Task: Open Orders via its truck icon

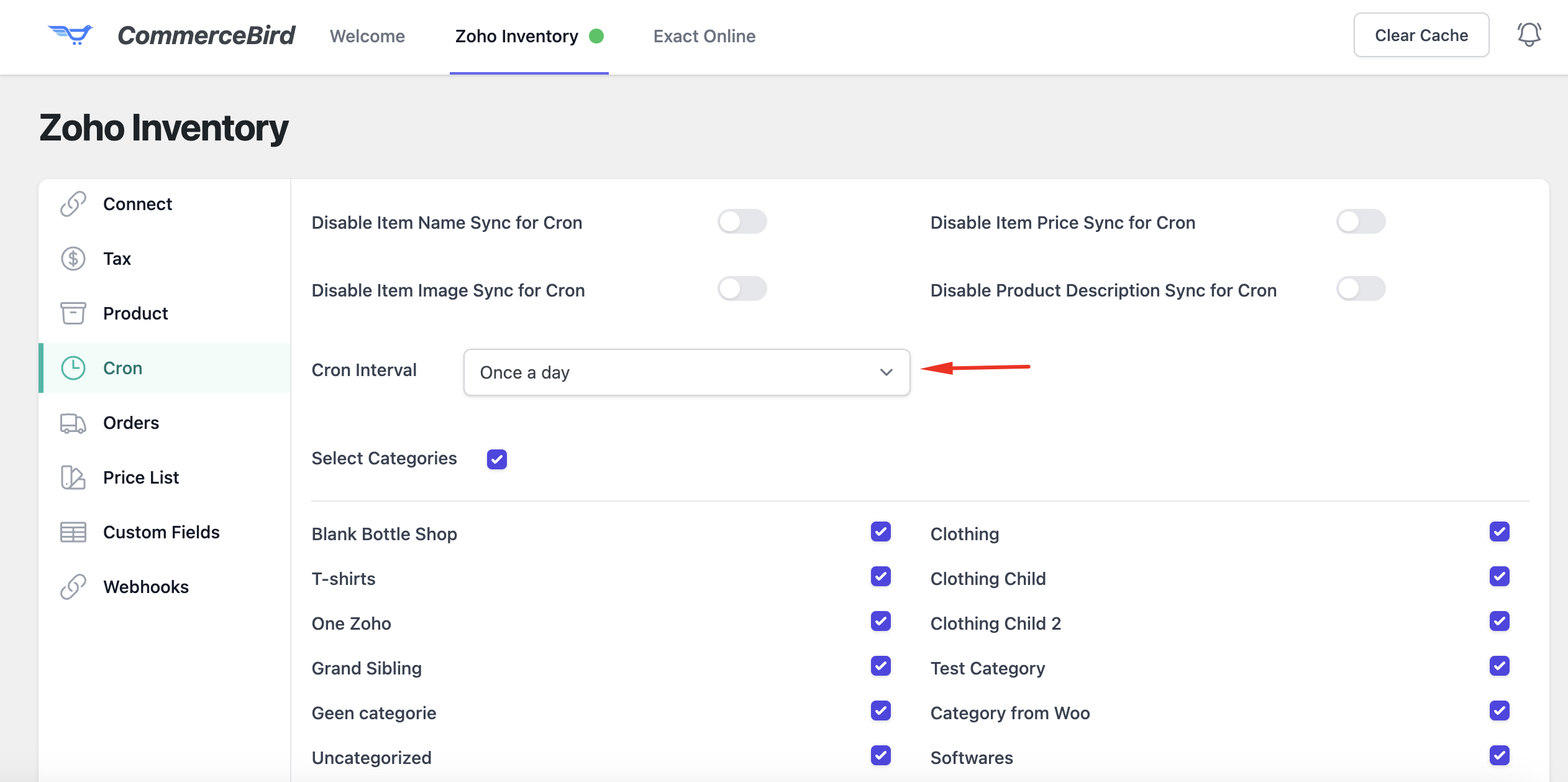Action: coord(73,423)
